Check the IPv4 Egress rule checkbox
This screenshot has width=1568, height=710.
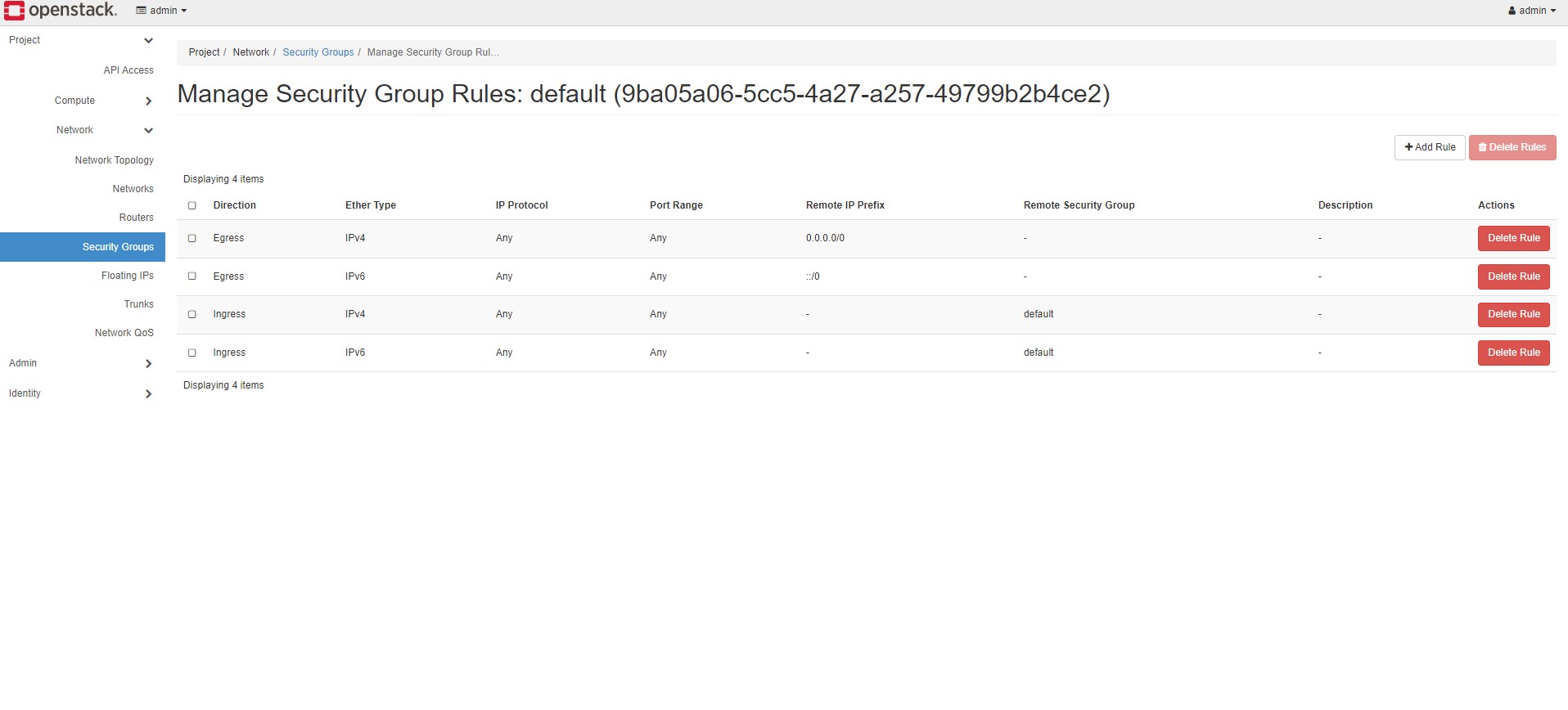coord(192,238)
